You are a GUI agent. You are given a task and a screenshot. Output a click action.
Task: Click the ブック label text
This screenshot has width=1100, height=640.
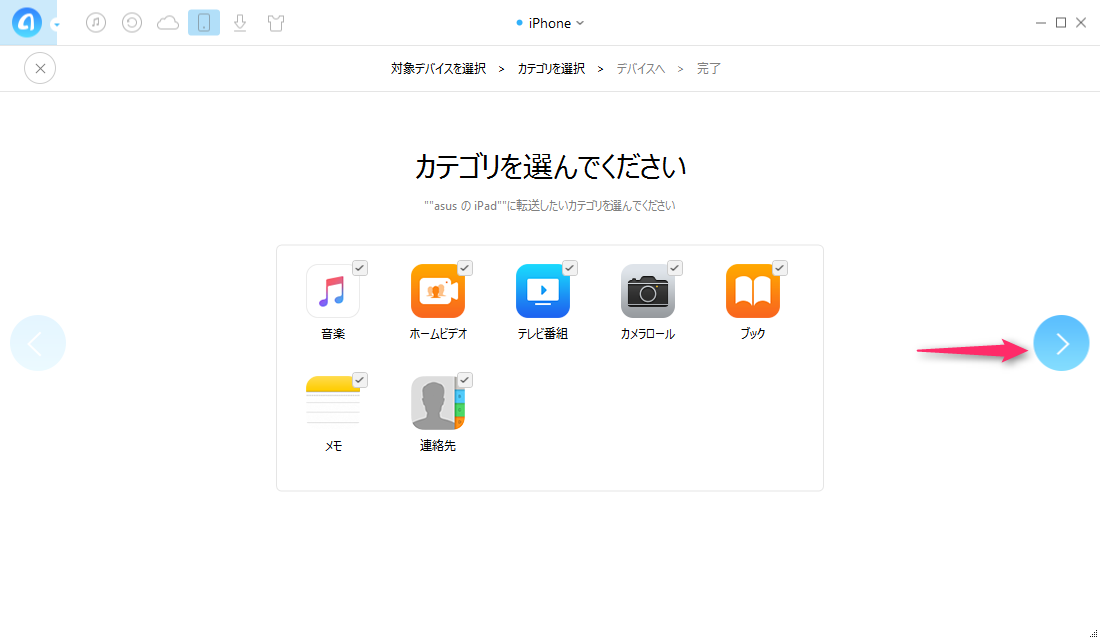[x=753, y=334]
